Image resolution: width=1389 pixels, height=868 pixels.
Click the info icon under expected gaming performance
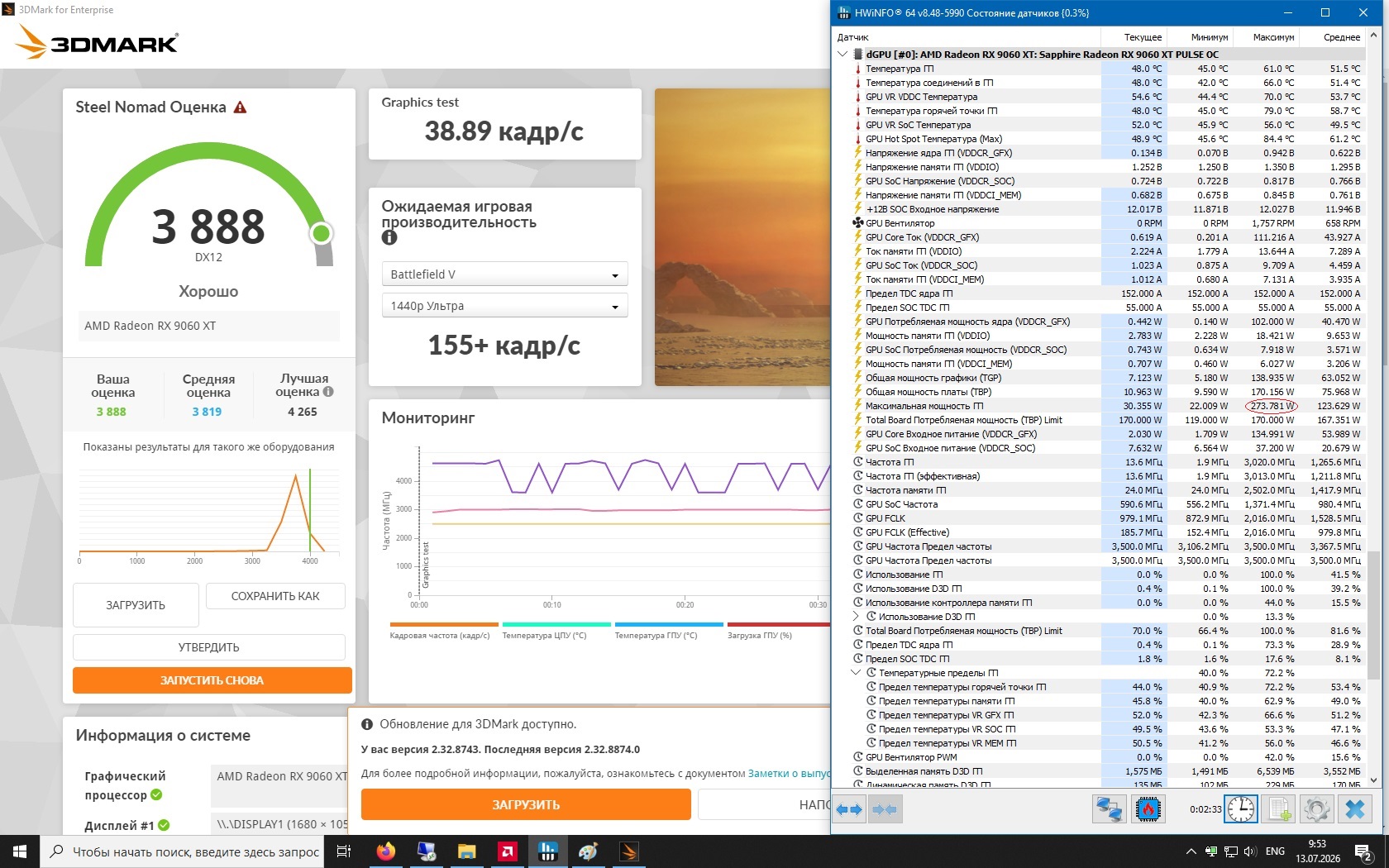coord(389,238)
